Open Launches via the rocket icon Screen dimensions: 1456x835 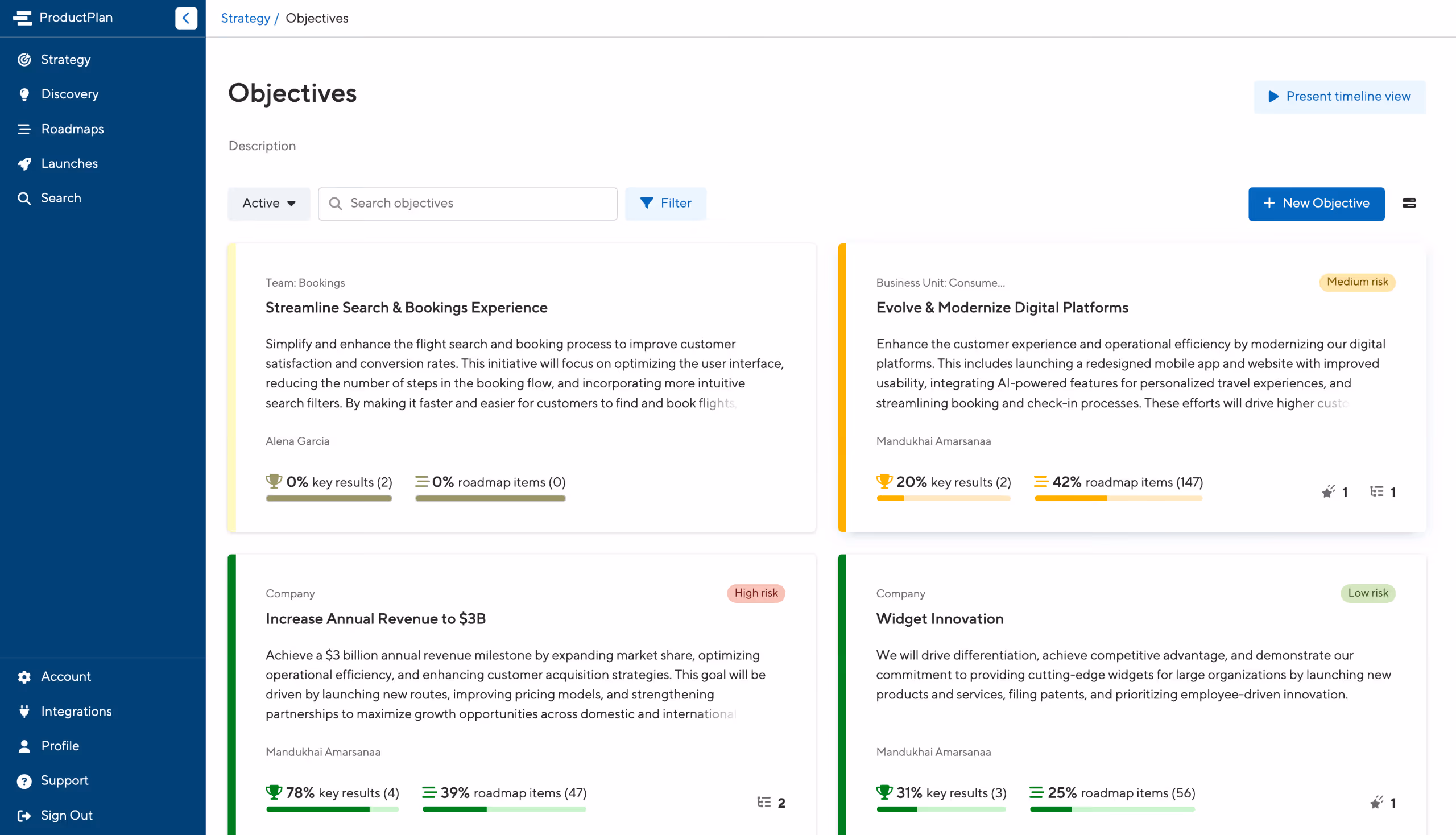click(24, 164)
